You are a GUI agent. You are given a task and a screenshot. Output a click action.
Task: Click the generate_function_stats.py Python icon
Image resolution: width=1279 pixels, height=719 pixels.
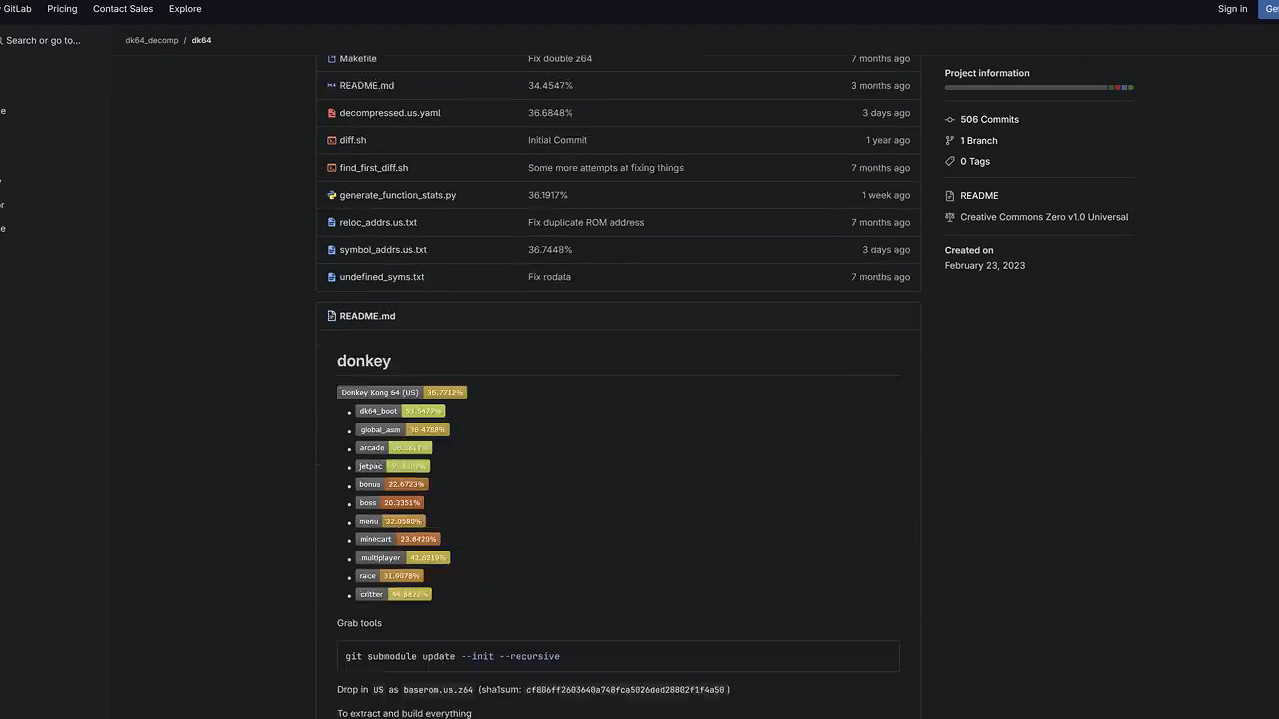331,195
